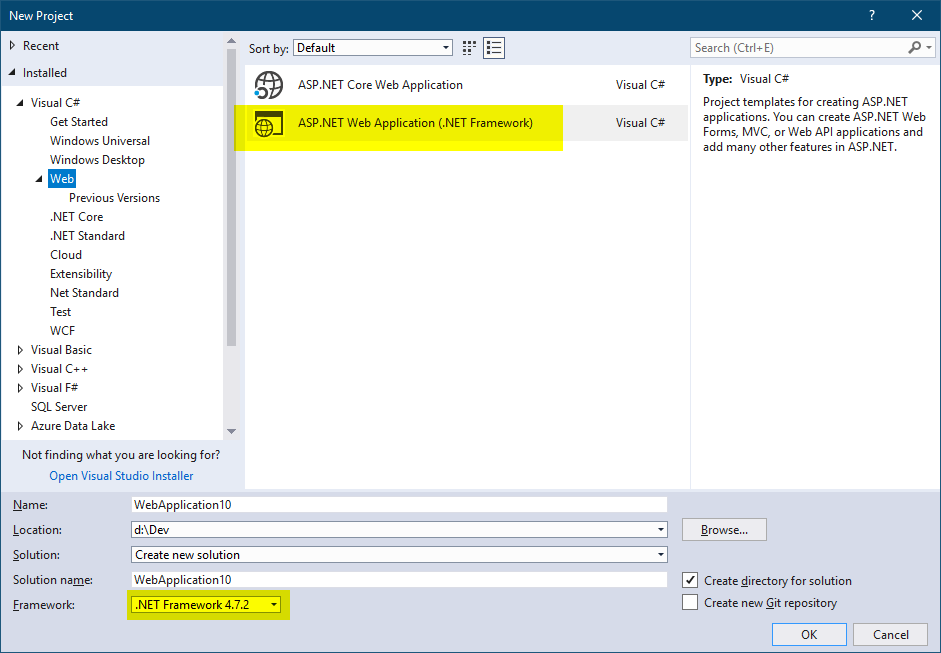The width and height of the screenshot is (941, 653).
Task: Open the Location dropdown arrow
Action: click(x=660, y=530)
